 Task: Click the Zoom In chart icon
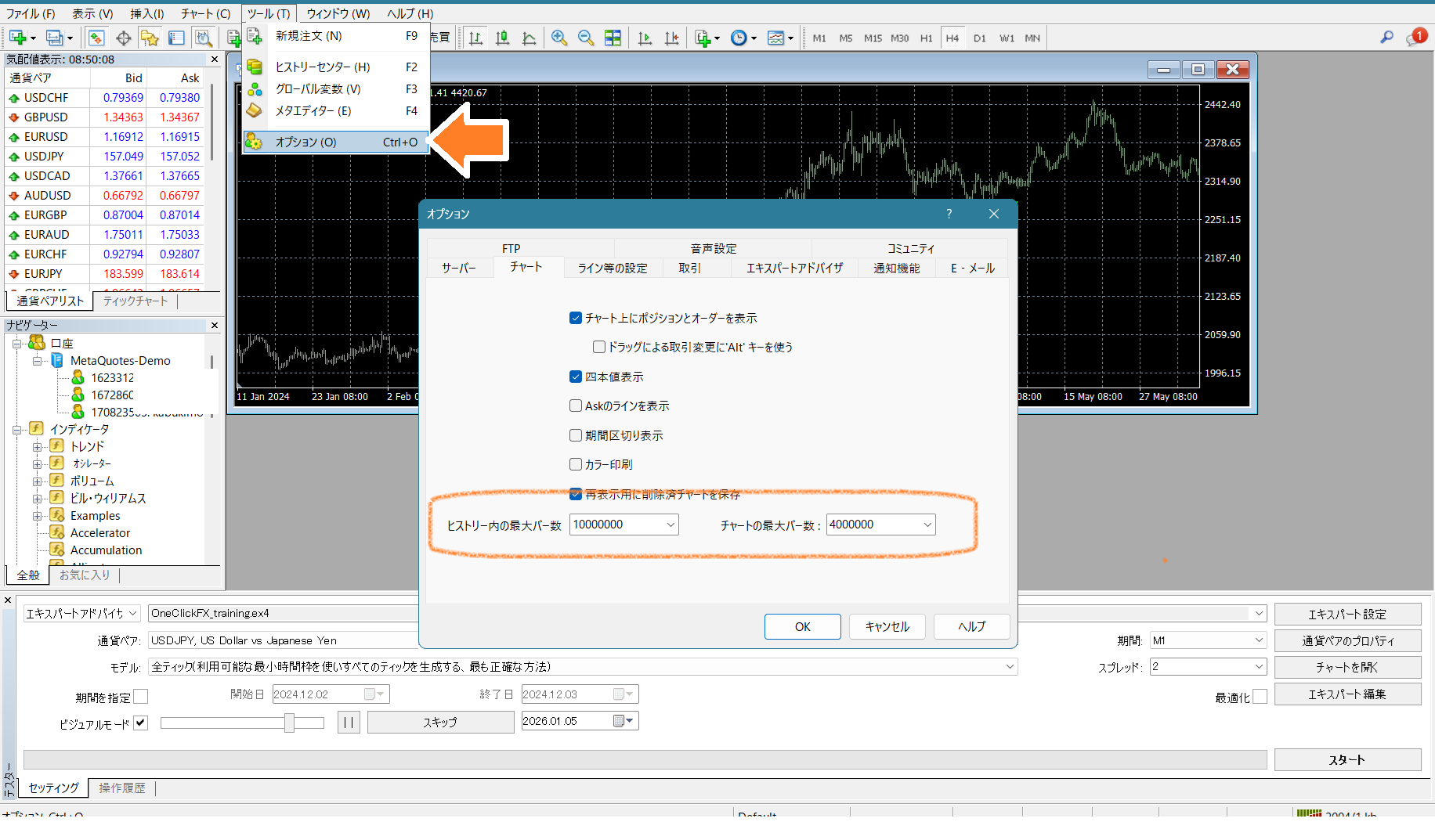click(x=558, y=38)
